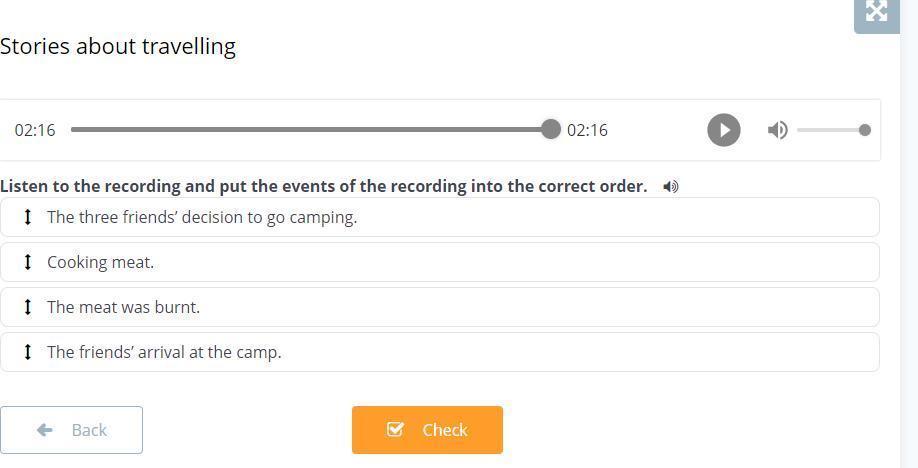
Task: Click the checkmark icon on Check button
Action: tap(396, 429)
